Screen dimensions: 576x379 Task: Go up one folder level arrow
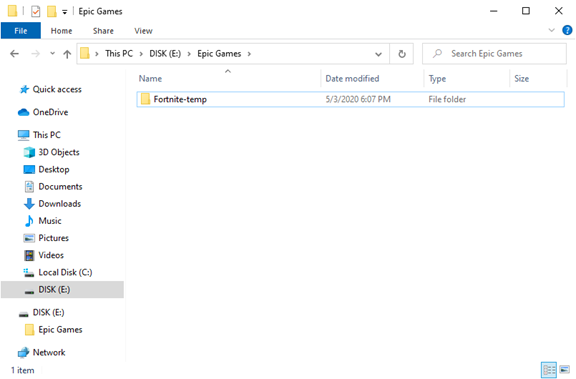point(67,54)
